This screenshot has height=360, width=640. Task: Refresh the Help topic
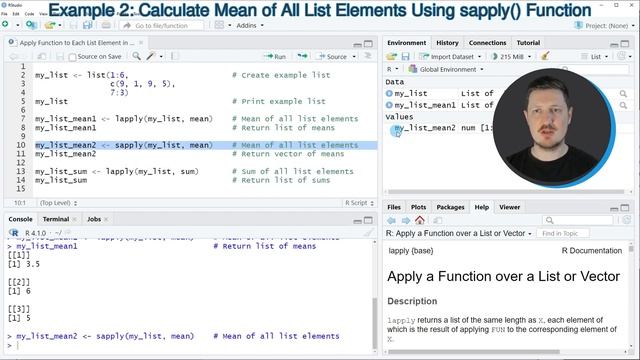coord(627,220)
